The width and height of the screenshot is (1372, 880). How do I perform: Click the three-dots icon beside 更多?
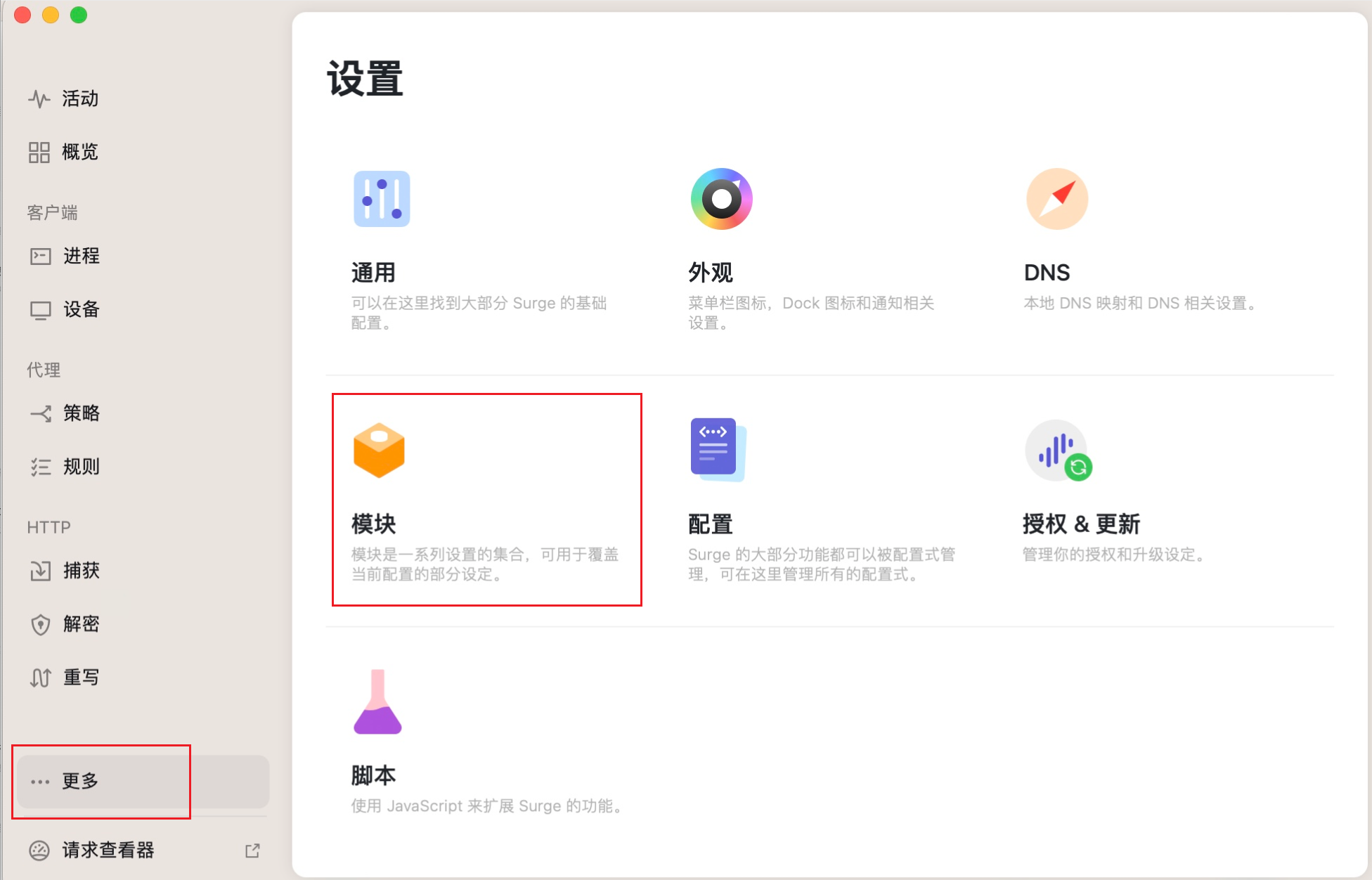[40, 782]
